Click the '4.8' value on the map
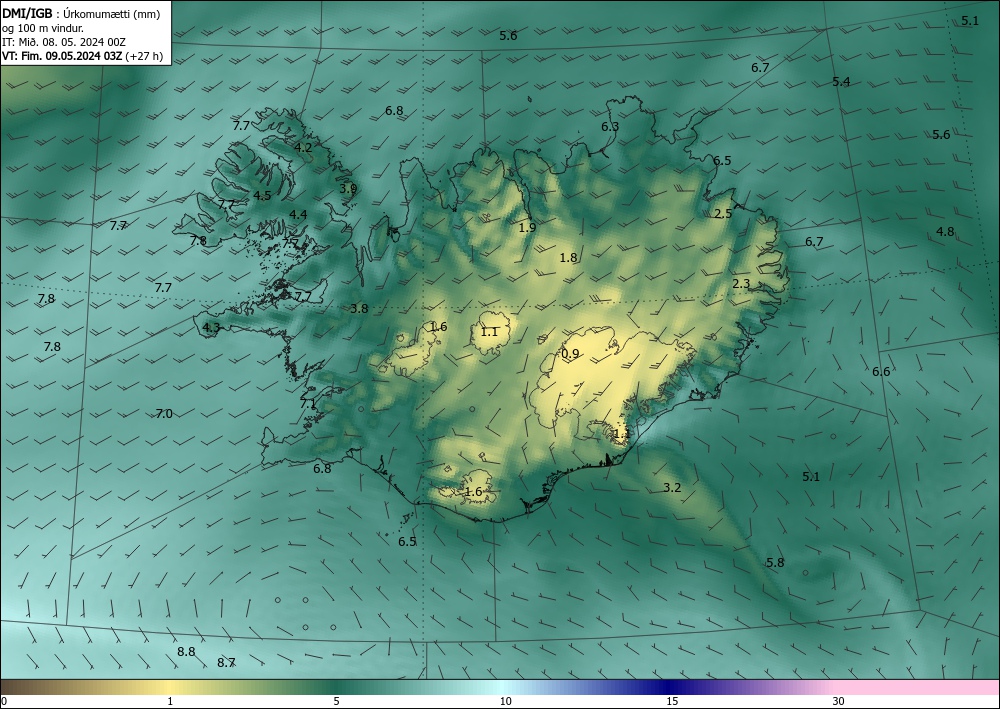 [x=945, y=231]
